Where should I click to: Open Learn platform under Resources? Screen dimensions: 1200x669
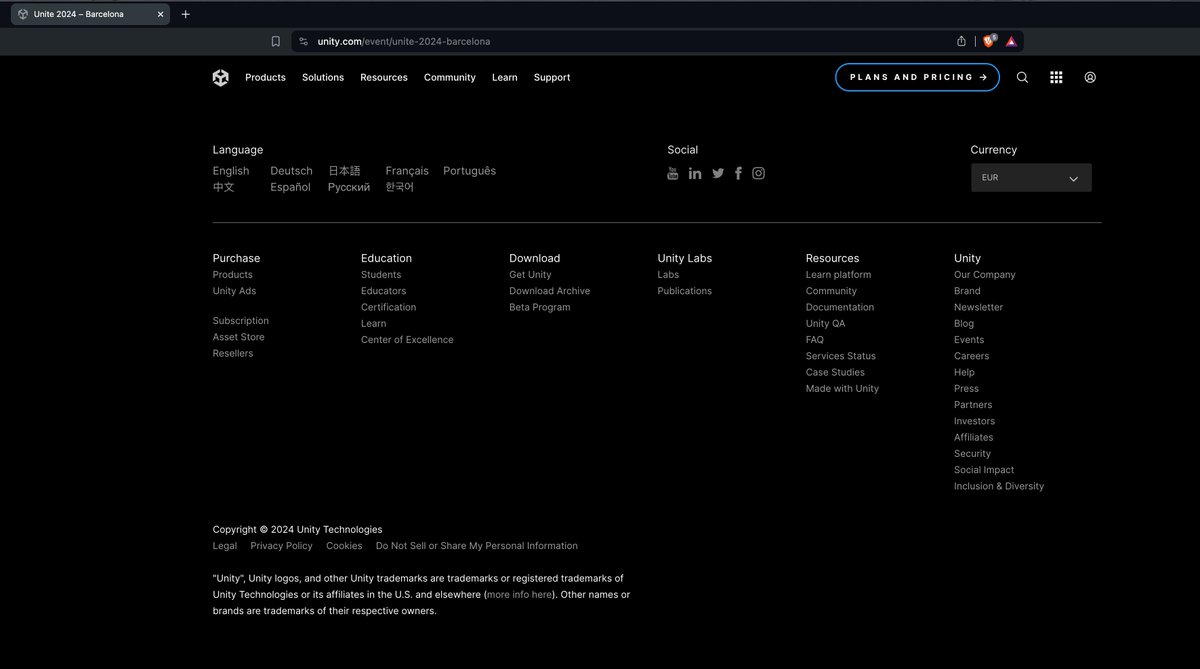click(x=838, y=275)
